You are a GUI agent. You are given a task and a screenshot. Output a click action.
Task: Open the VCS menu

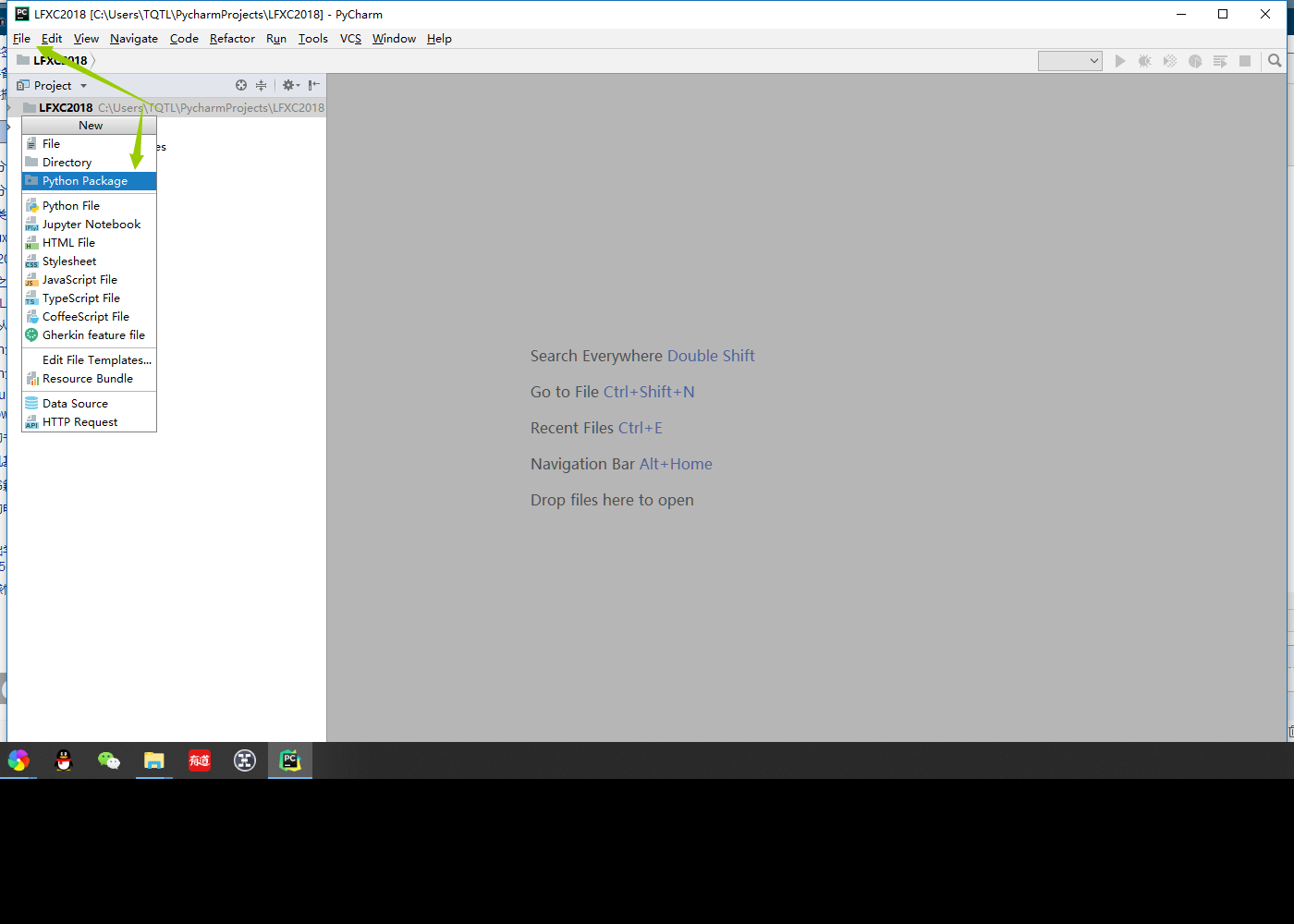[x=350, y=39]
